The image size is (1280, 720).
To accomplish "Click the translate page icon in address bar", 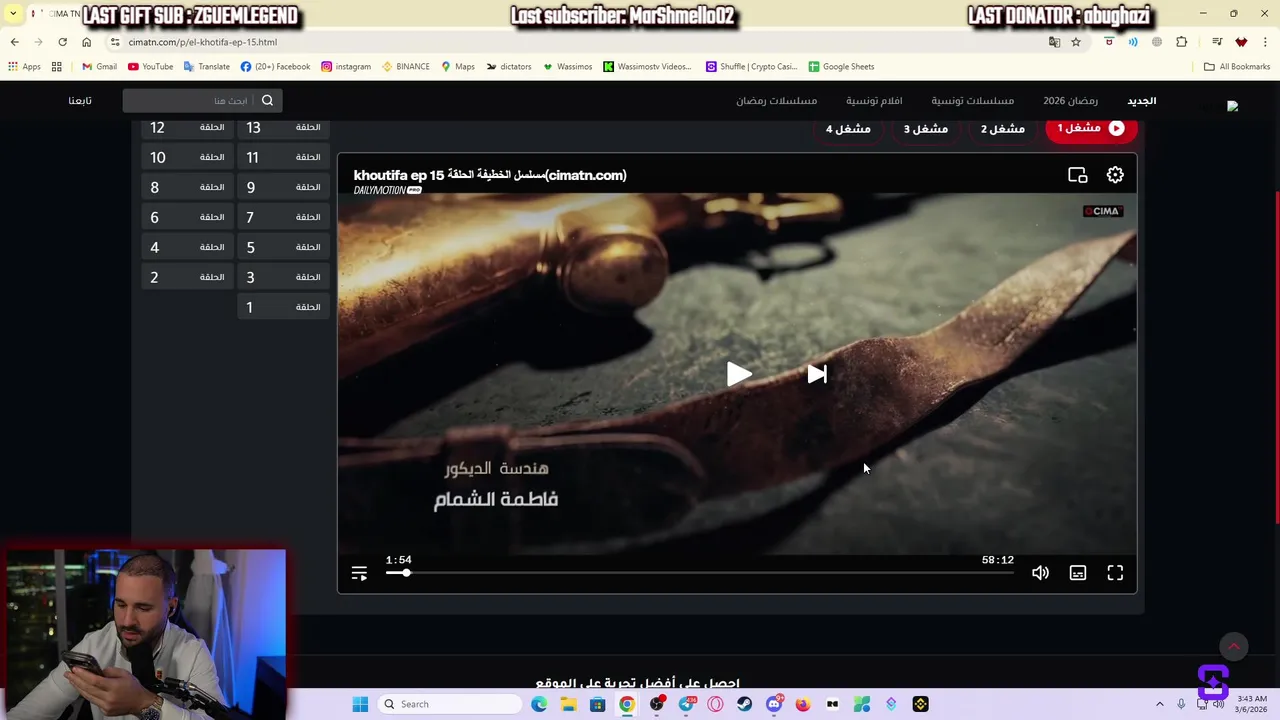I will (1054, 42).
